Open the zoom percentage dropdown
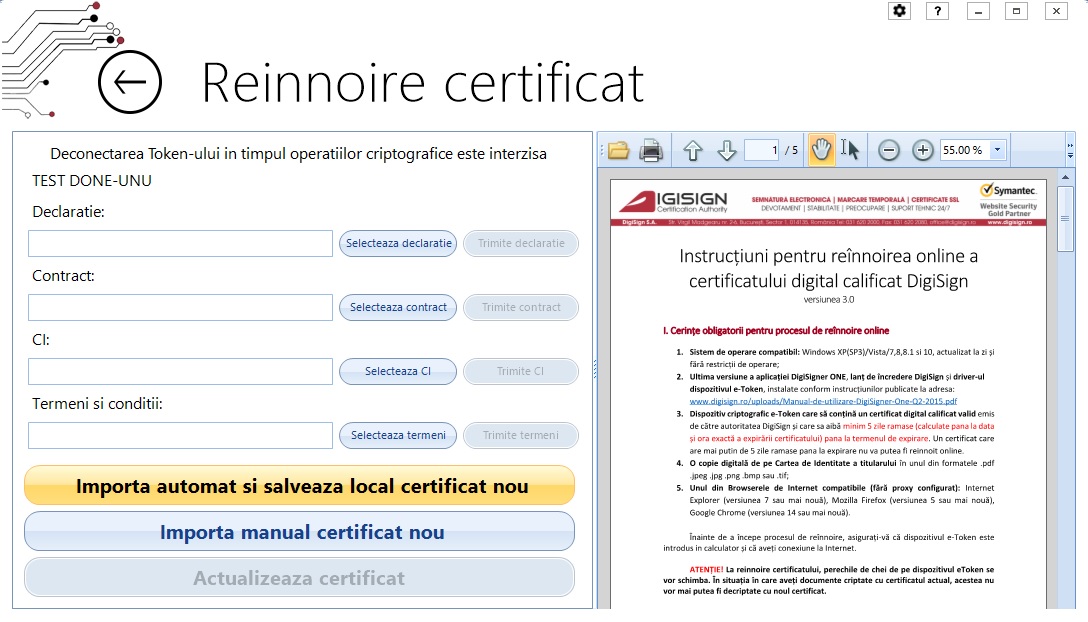 click(x=1000, y=149)
